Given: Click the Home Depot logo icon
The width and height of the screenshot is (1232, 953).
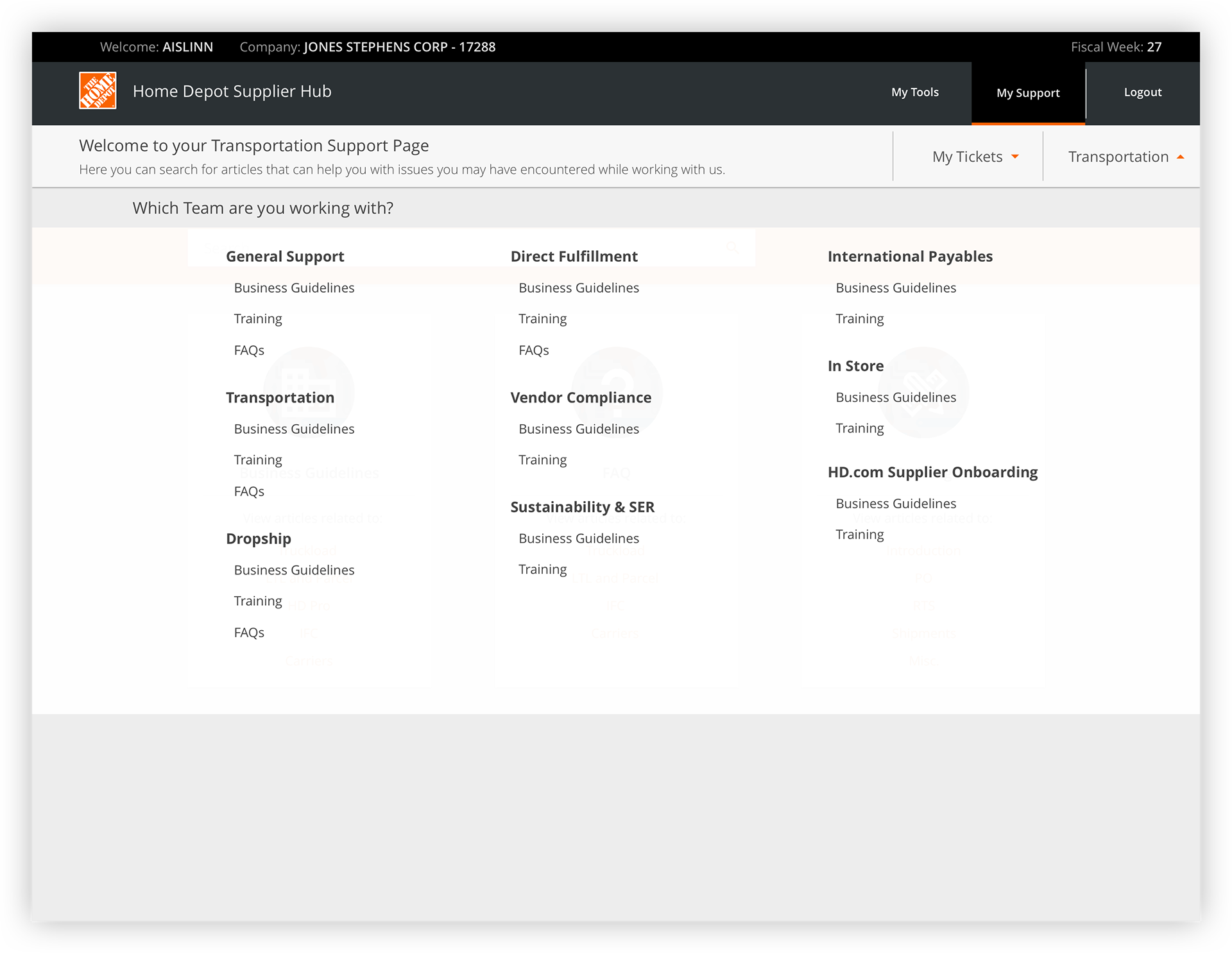Looking at the screenshot, I should click(x=98, y=90).
